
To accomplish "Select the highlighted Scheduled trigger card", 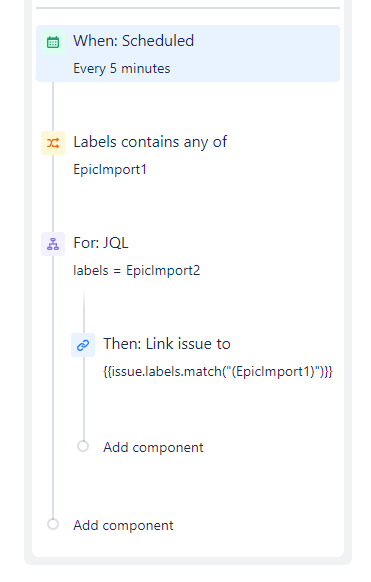I will click(188, 53).
